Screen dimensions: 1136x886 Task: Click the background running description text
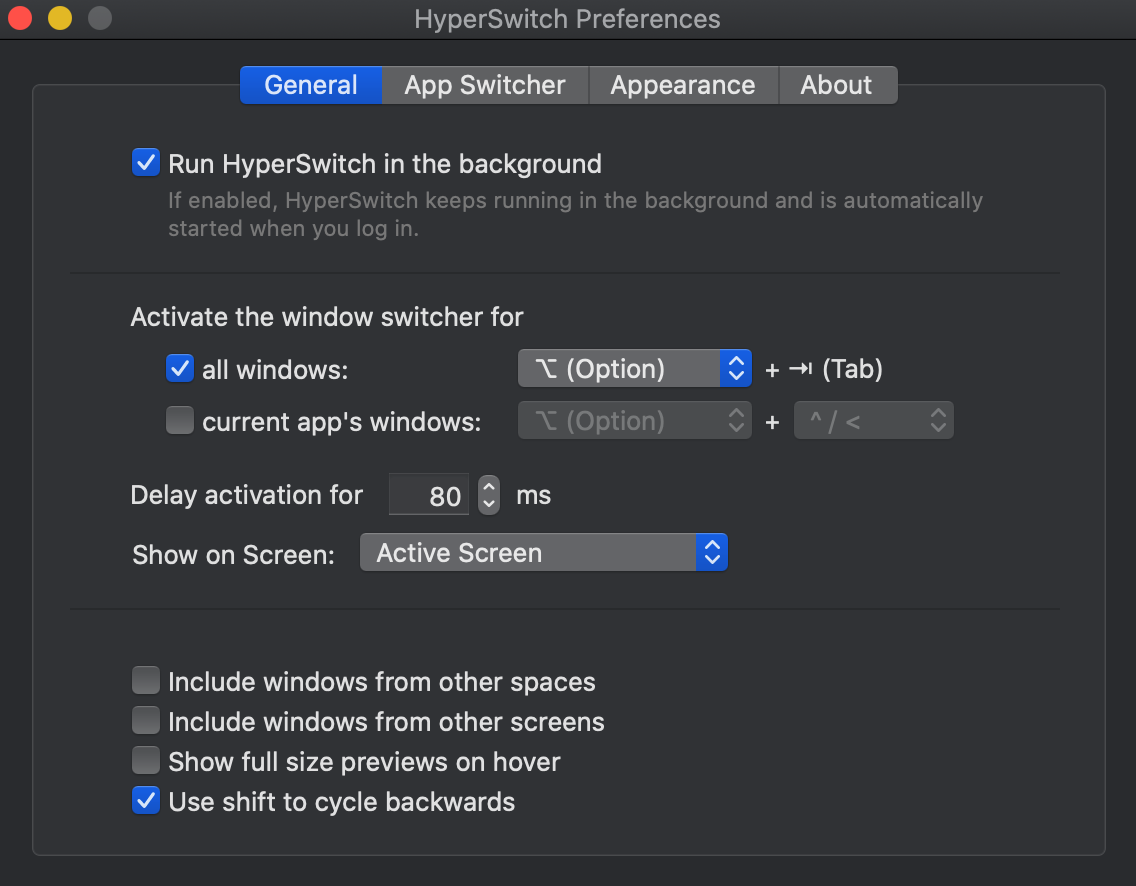(x=575, y=214)
